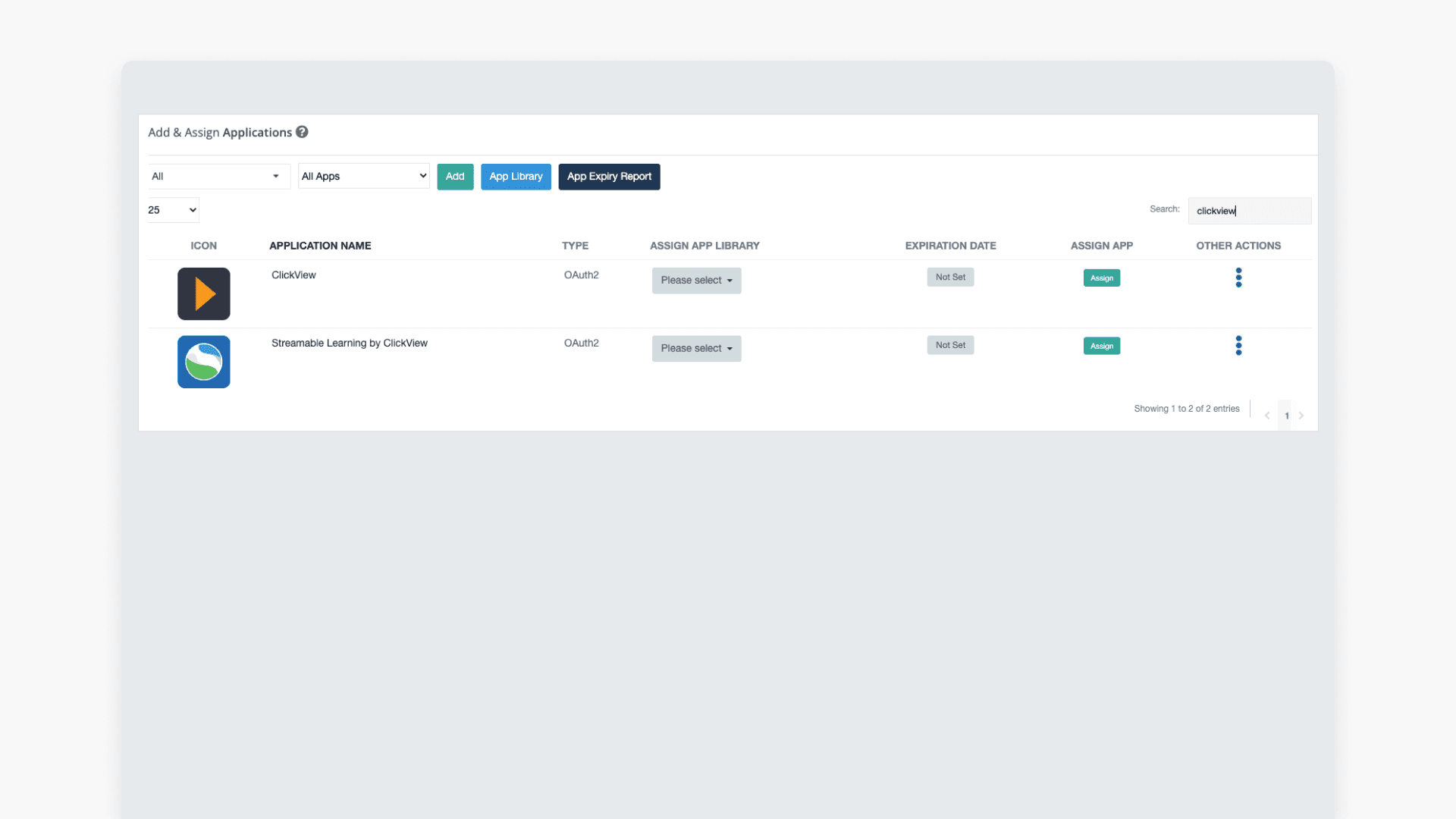Set expiration date for Streamable Learning
This screenshot has height=819, width=1456.
[x=950, y=346]
